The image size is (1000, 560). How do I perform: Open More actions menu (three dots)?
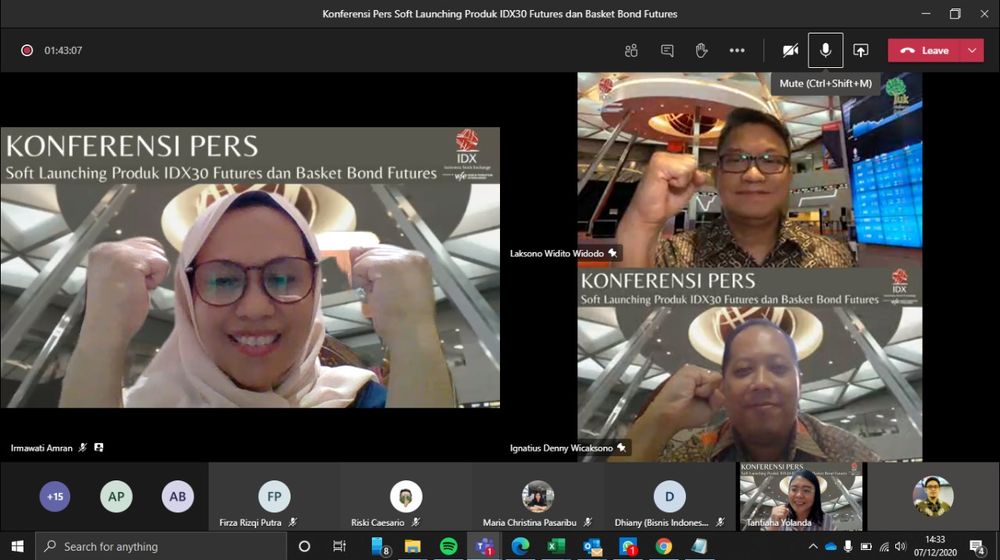pyautogui.click(x=737, y=51)
